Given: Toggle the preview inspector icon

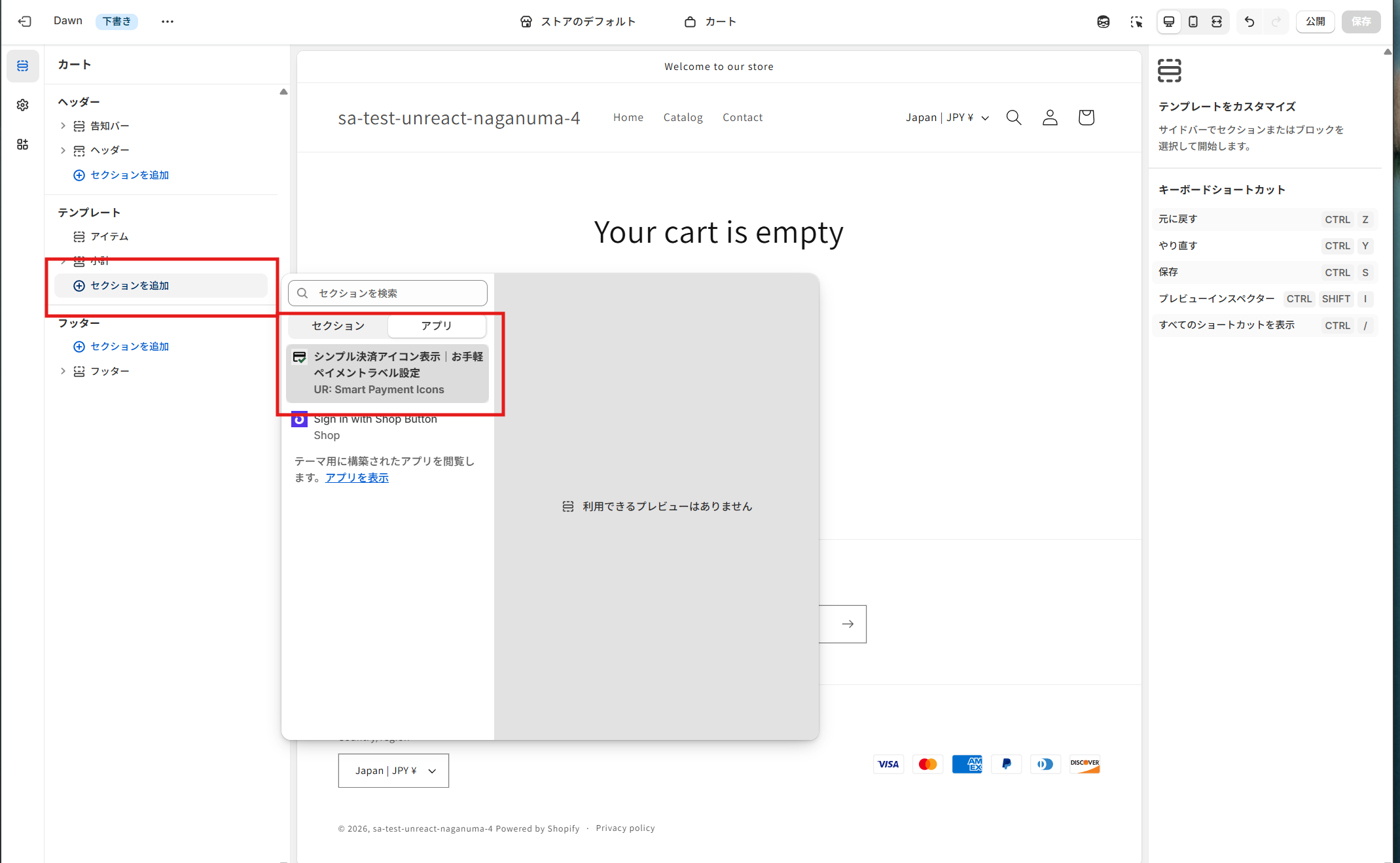Looking at the screenshot, I should pyautogui.click(x=1136, y=22).
